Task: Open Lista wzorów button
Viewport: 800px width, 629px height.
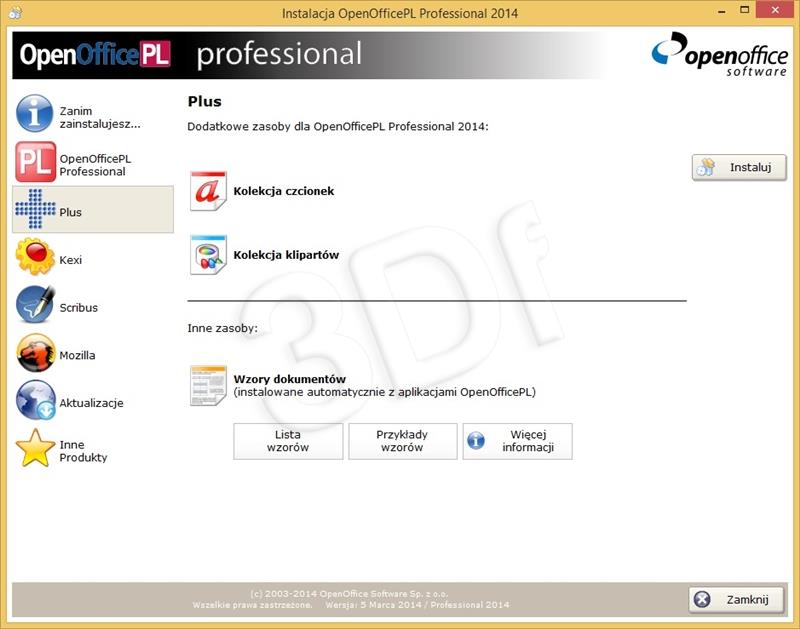Action: click(288, 441)
